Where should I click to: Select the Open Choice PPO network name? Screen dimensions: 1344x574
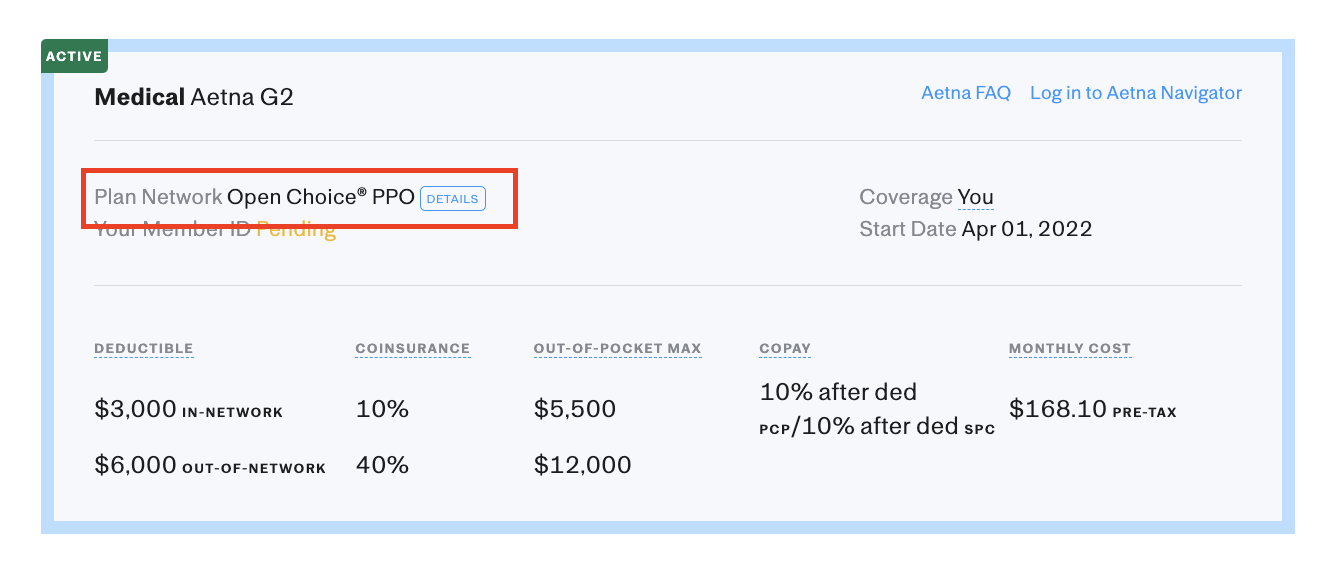point(320,197)
